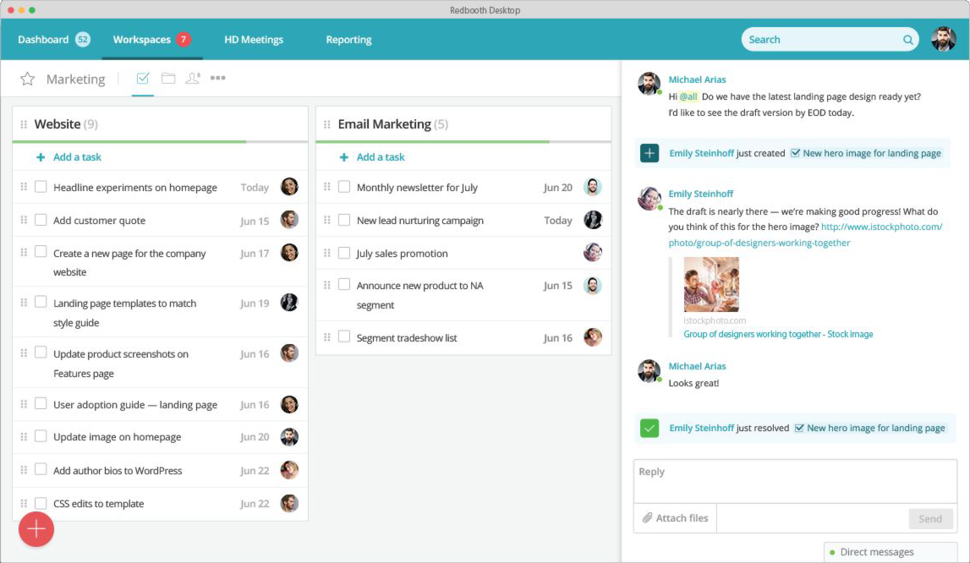Click assignee avatar on CSS edits to template
The image size is (970, 563).
[x=289, y=503]
